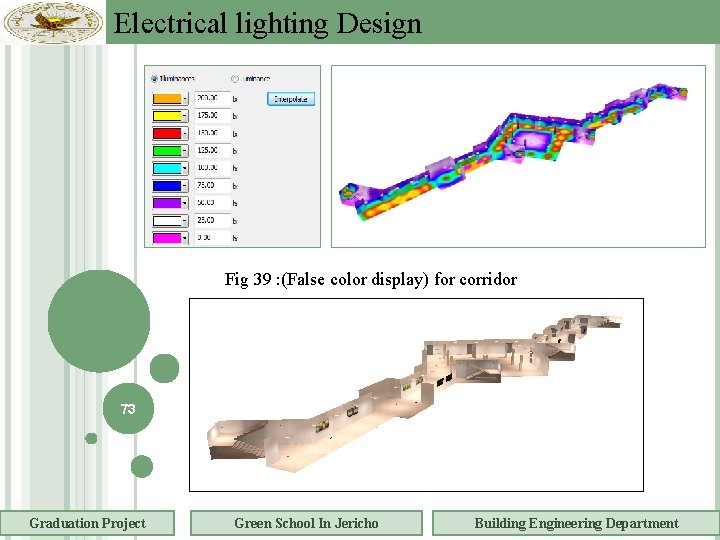Click the Green School In Jericho footer
The height and width of the screenshot is (540, 720).
306,523
